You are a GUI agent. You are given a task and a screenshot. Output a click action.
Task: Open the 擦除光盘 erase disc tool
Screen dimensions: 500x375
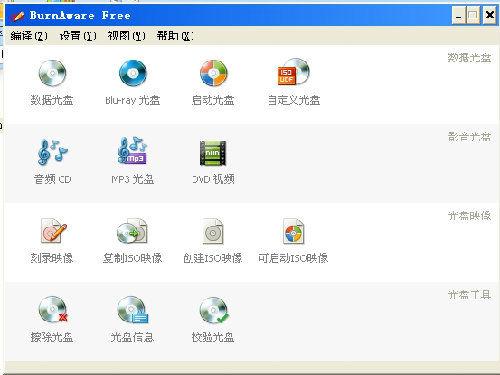tap(53, 310)
